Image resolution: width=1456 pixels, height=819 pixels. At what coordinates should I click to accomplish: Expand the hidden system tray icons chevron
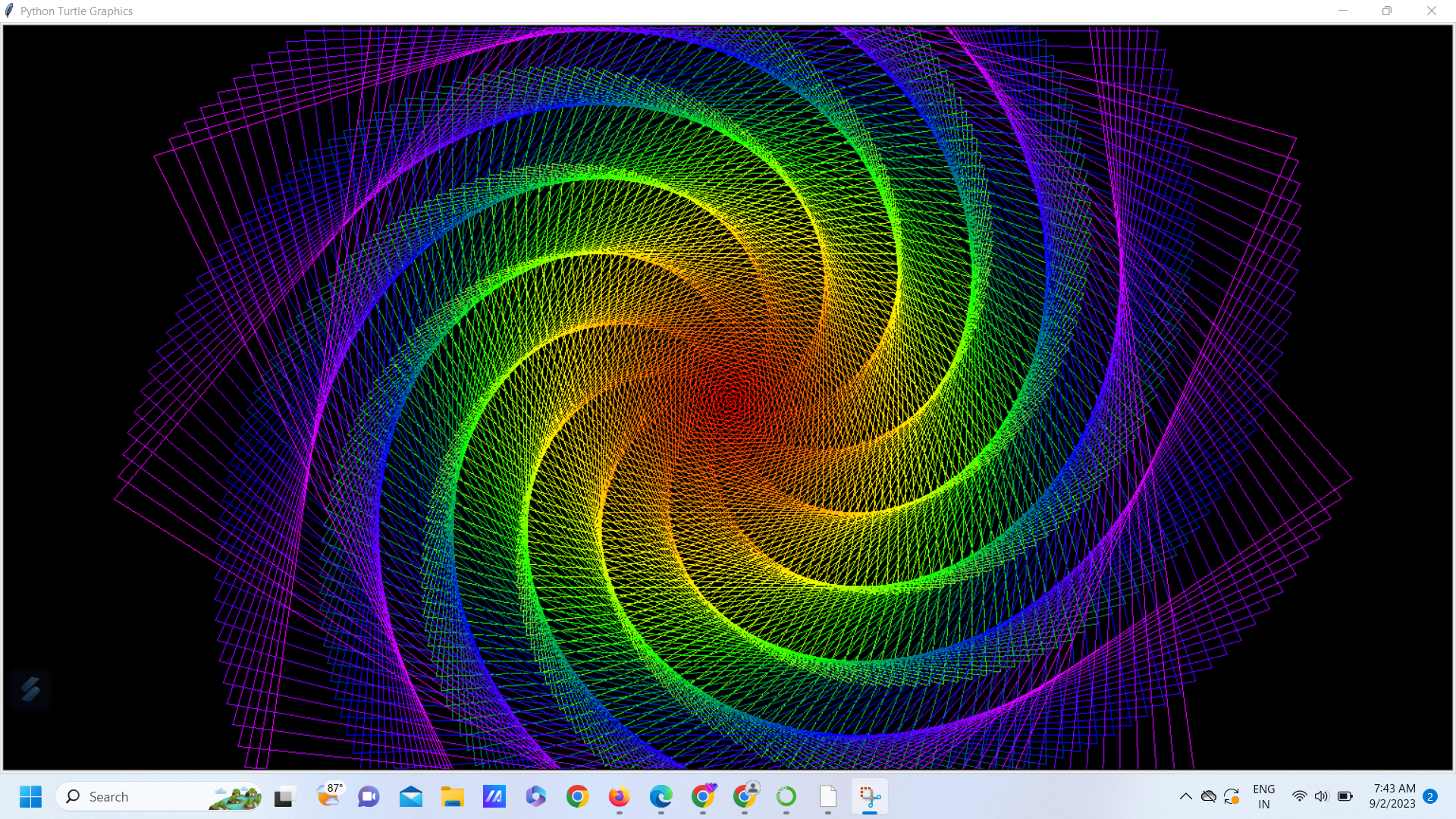[x=1185, y=796]
